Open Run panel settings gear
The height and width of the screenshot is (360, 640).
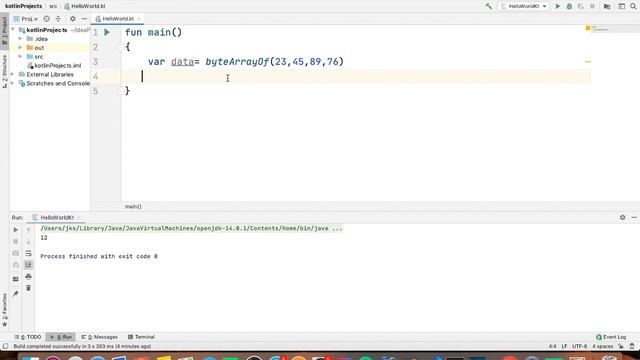click(x=622, y=218)
